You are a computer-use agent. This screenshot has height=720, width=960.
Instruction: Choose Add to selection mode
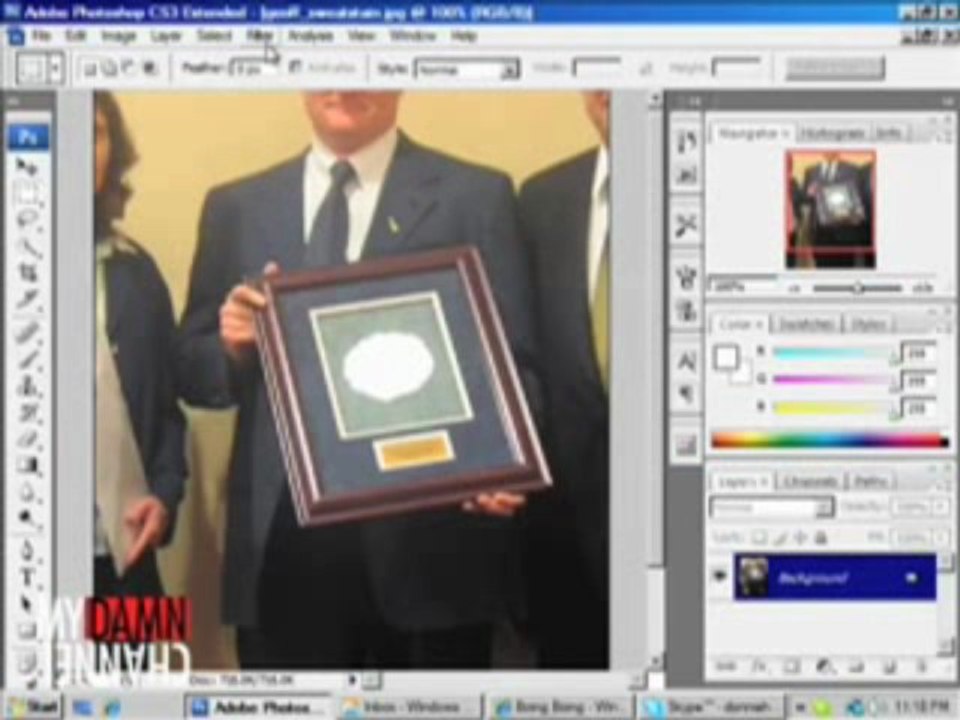(x=110, y=69)
